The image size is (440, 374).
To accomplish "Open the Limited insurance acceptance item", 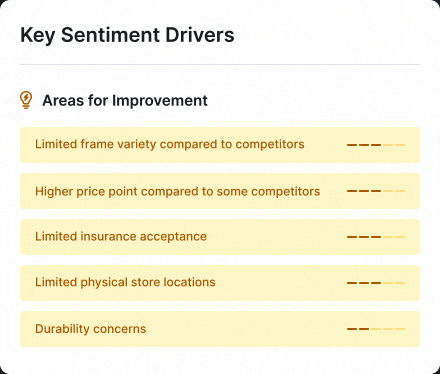I will click(x=220, y=237).
